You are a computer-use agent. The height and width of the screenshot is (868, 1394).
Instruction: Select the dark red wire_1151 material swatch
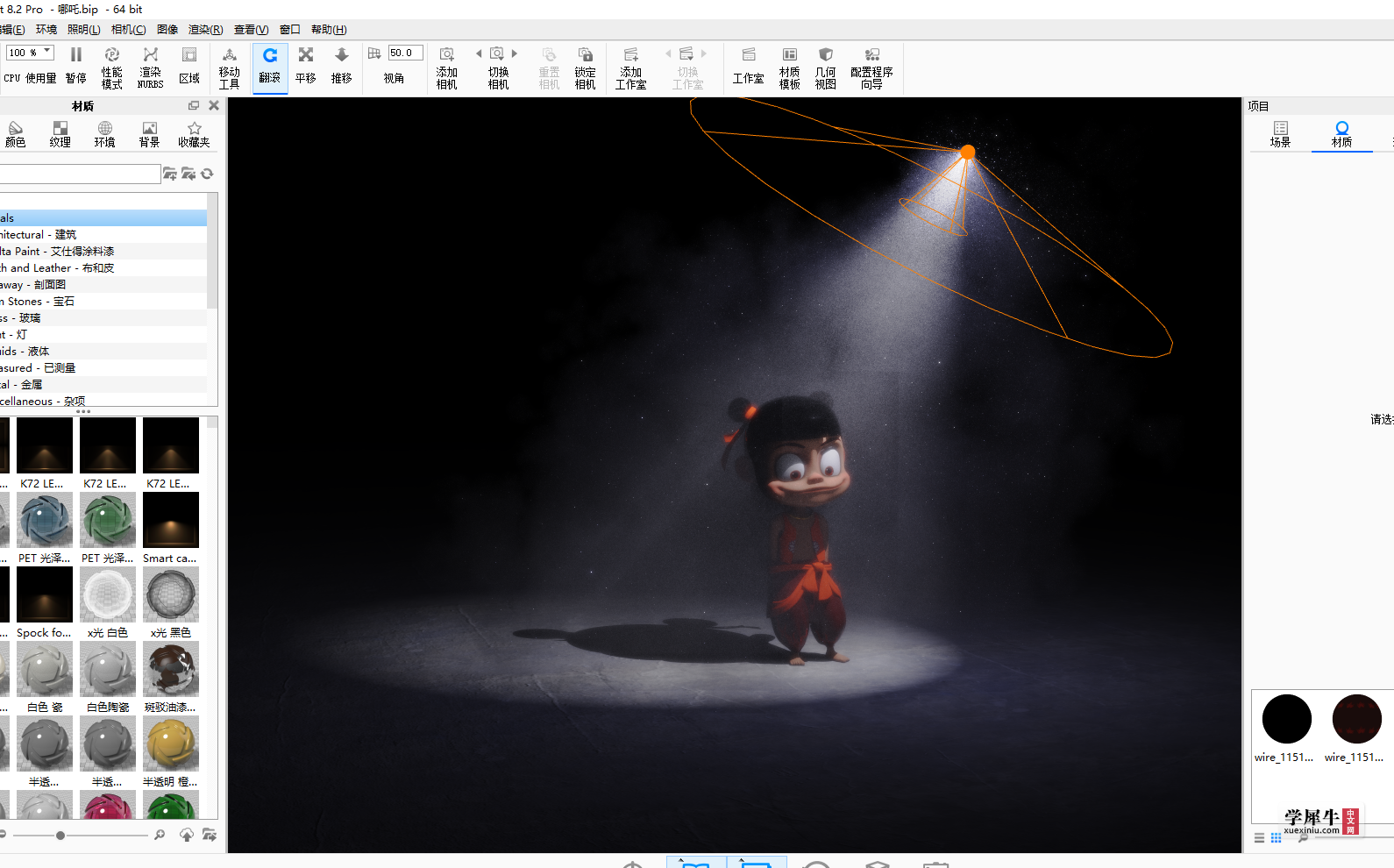1357,719
